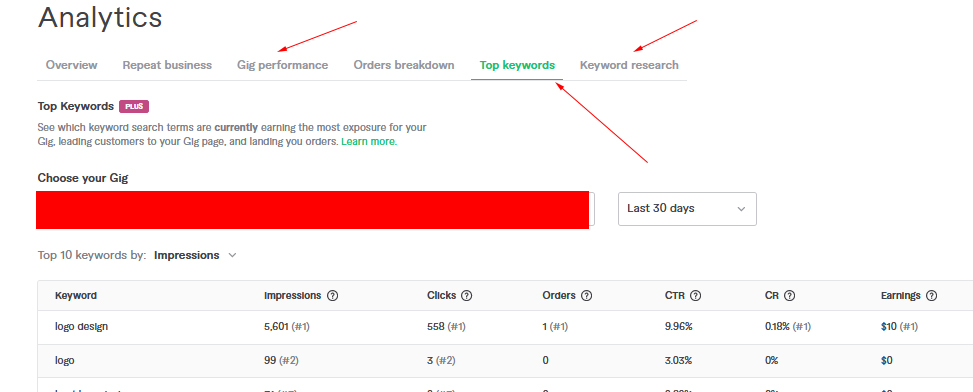Open the Choose your Gig selector
Image resolution: width=973 pixels, height=392 pixels.
(315, 210)
